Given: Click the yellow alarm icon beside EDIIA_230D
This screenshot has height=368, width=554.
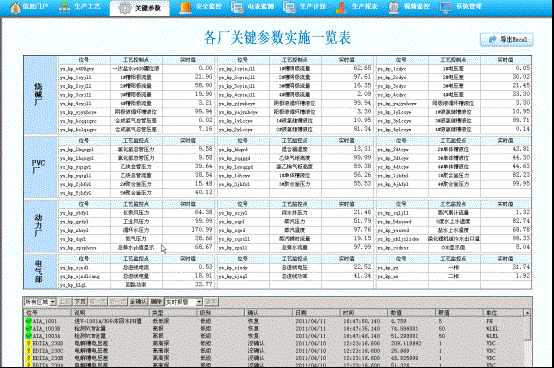Looking at the screenshot, I should pos(29,343).
